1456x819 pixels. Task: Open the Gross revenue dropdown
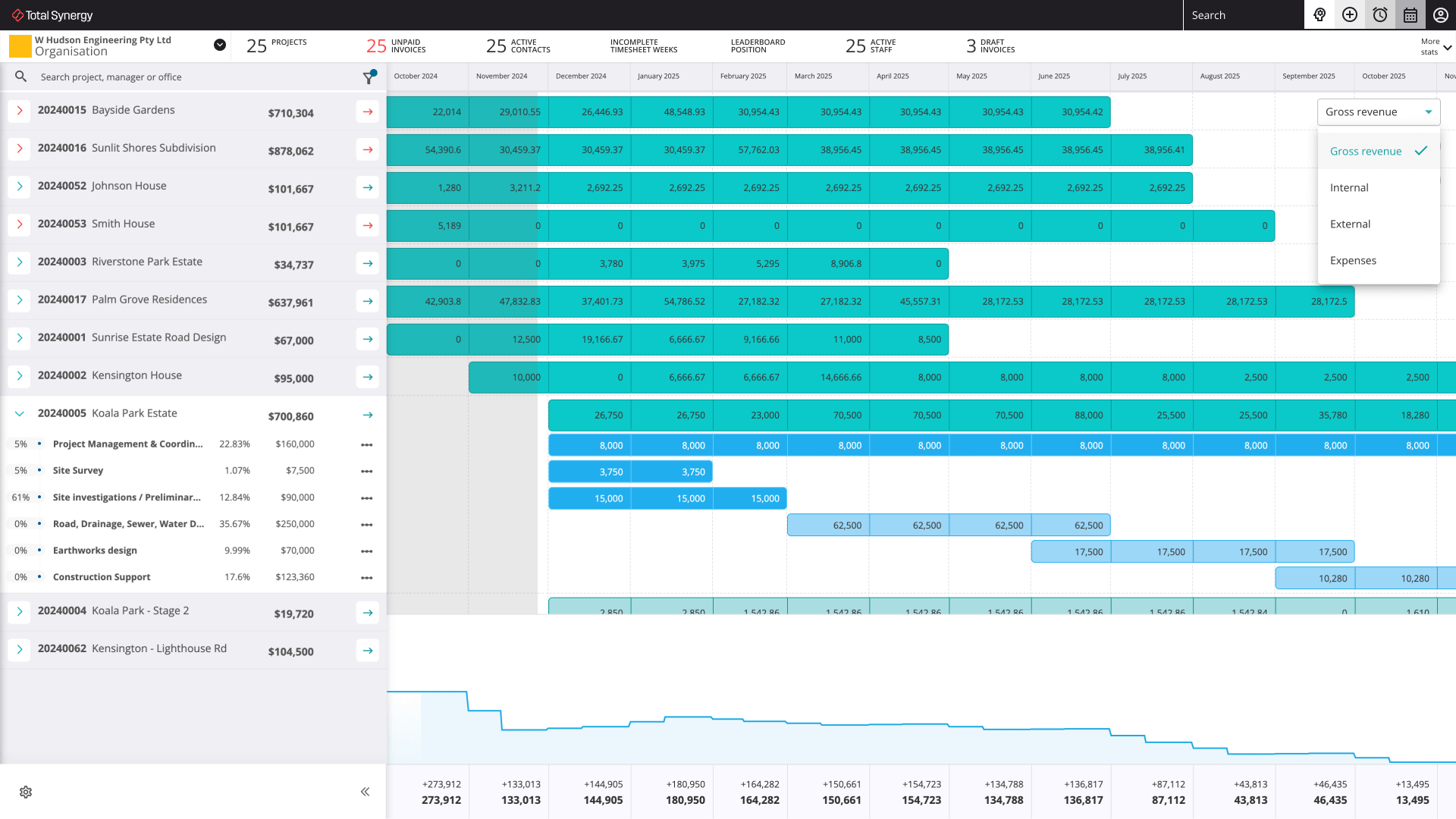tap(1378, 111)
